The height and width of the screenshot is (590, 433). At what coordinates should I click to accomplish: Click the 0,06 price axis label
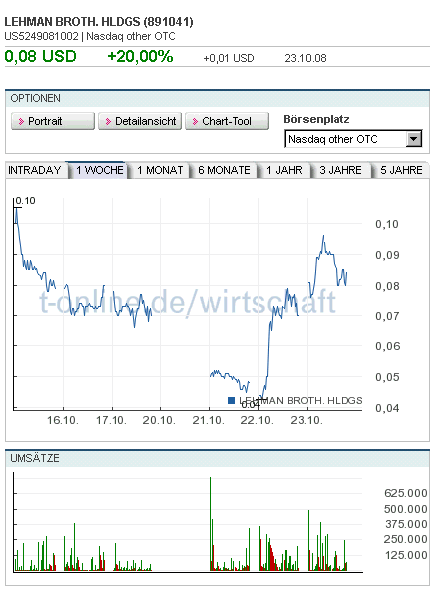[387, 346]
